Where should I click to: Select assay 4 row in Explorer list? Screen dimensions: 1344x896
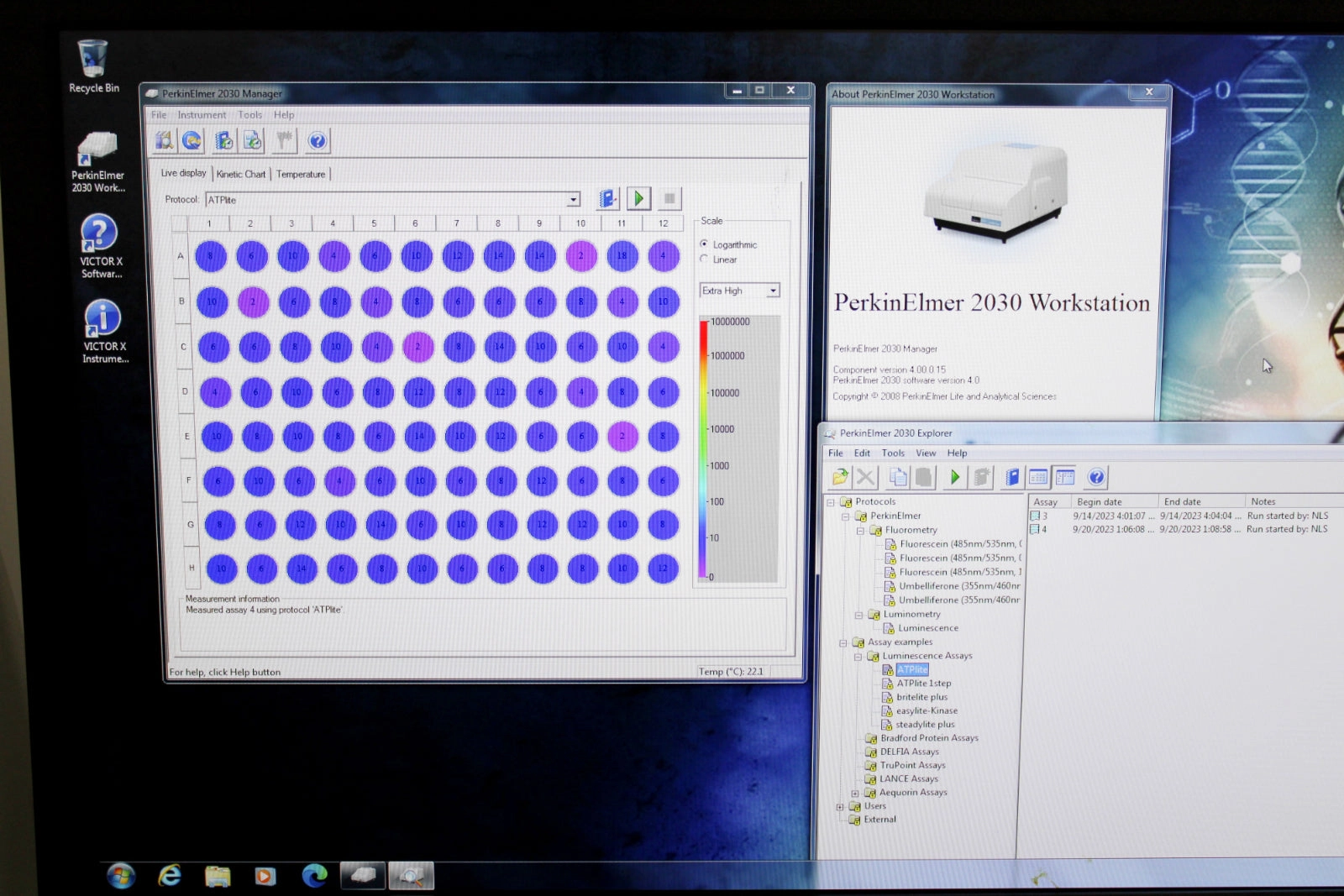click(1179, 529)
